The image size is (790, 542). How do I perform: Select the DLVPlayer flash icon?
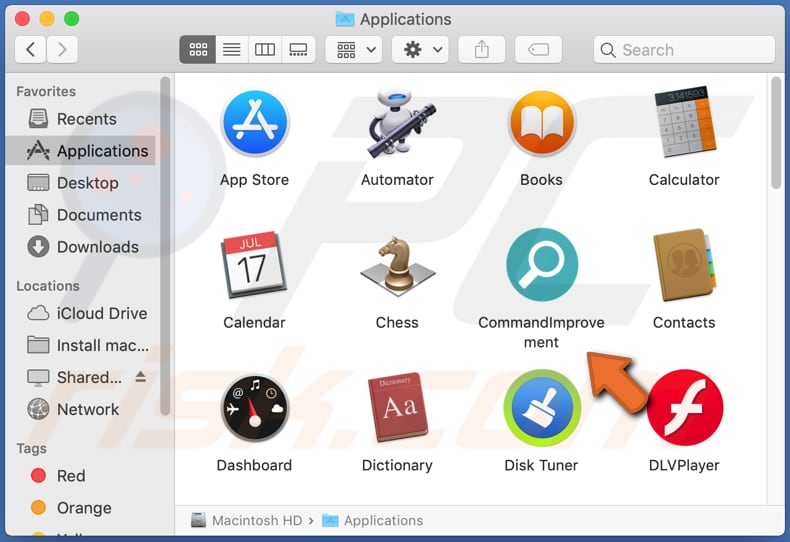685,408
